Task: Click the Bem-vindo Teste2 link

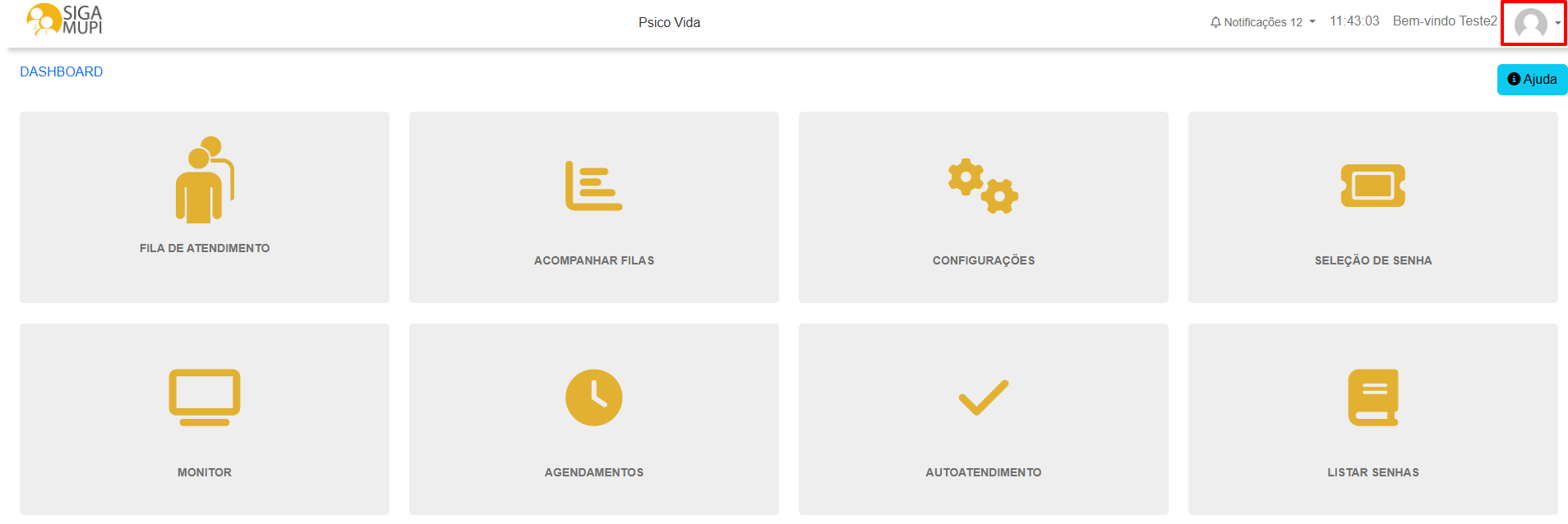Action: point(1444,21)
